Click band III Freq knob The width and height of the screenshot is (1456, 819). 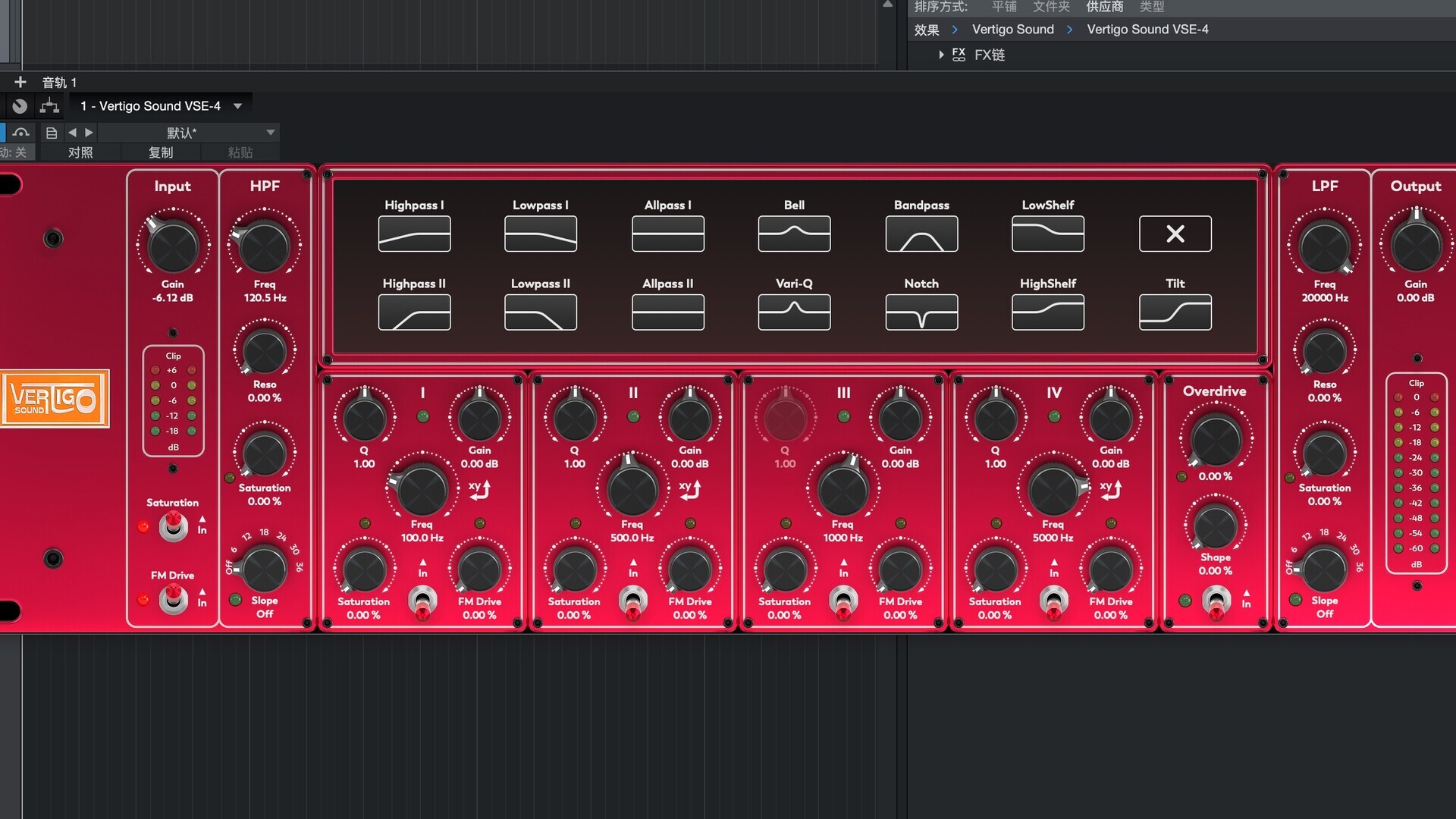tap(843, 488)
